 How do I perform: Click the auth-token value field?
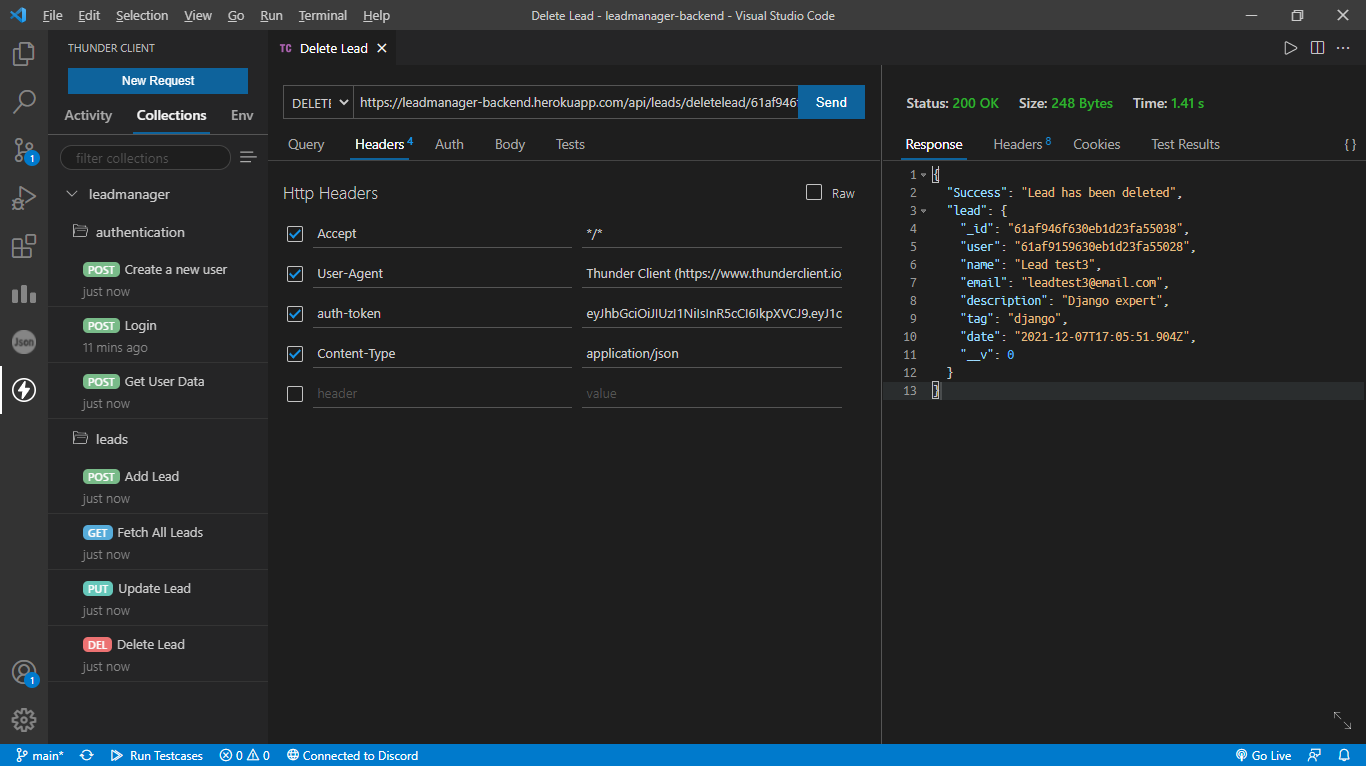713,314
